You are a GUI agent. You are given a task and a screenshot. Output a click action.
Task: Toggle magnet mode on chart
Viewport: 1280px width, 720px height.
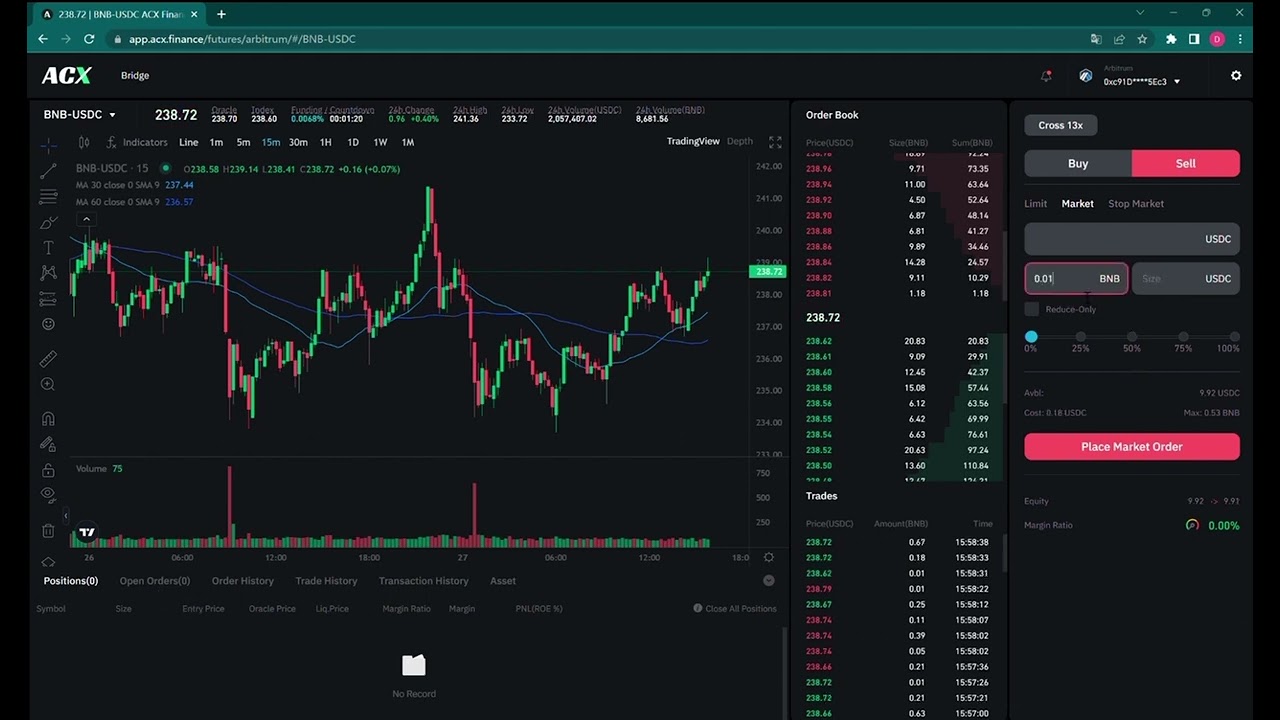48,419
